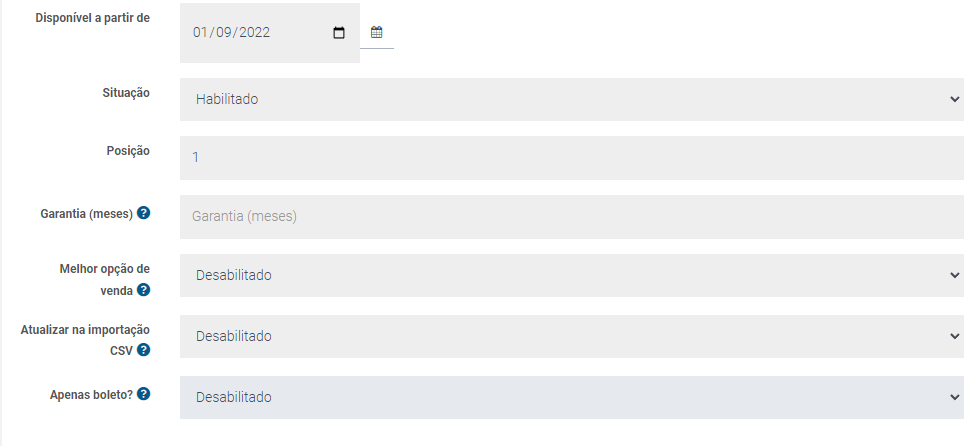Viewport: 978px width, 446px height.
Task: Click the Posição input field
Action: tap(571, 158)
